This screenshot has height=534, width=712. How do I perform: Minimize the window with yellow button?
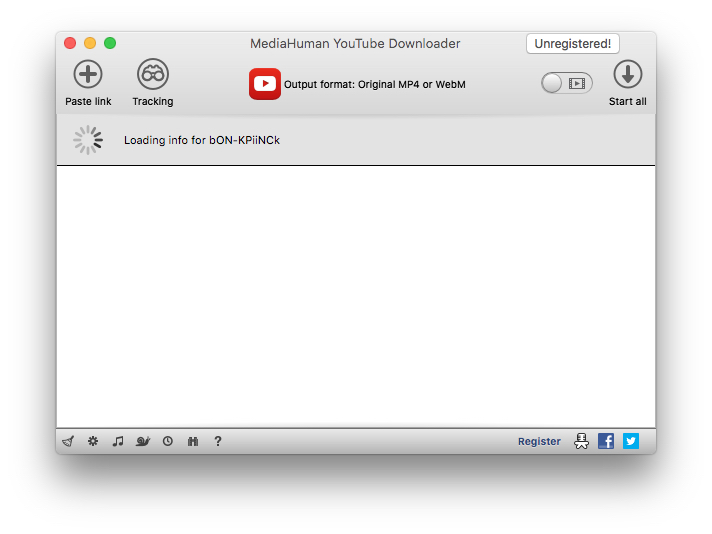(90, 43)
